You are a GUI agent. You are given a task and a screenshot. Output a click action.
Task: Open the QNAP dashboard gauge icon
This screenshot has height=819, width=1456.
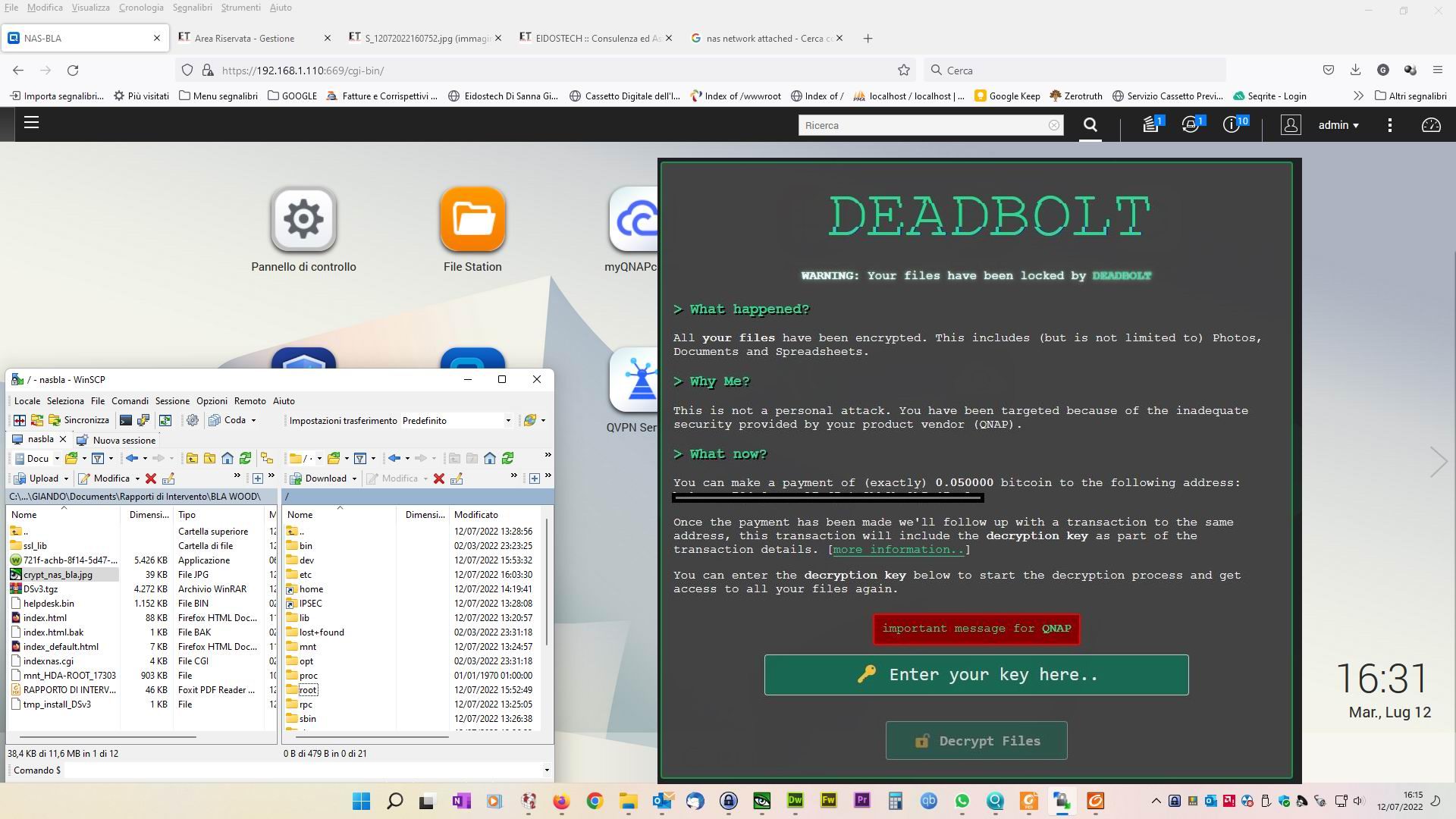click(x=1431, y=125)
